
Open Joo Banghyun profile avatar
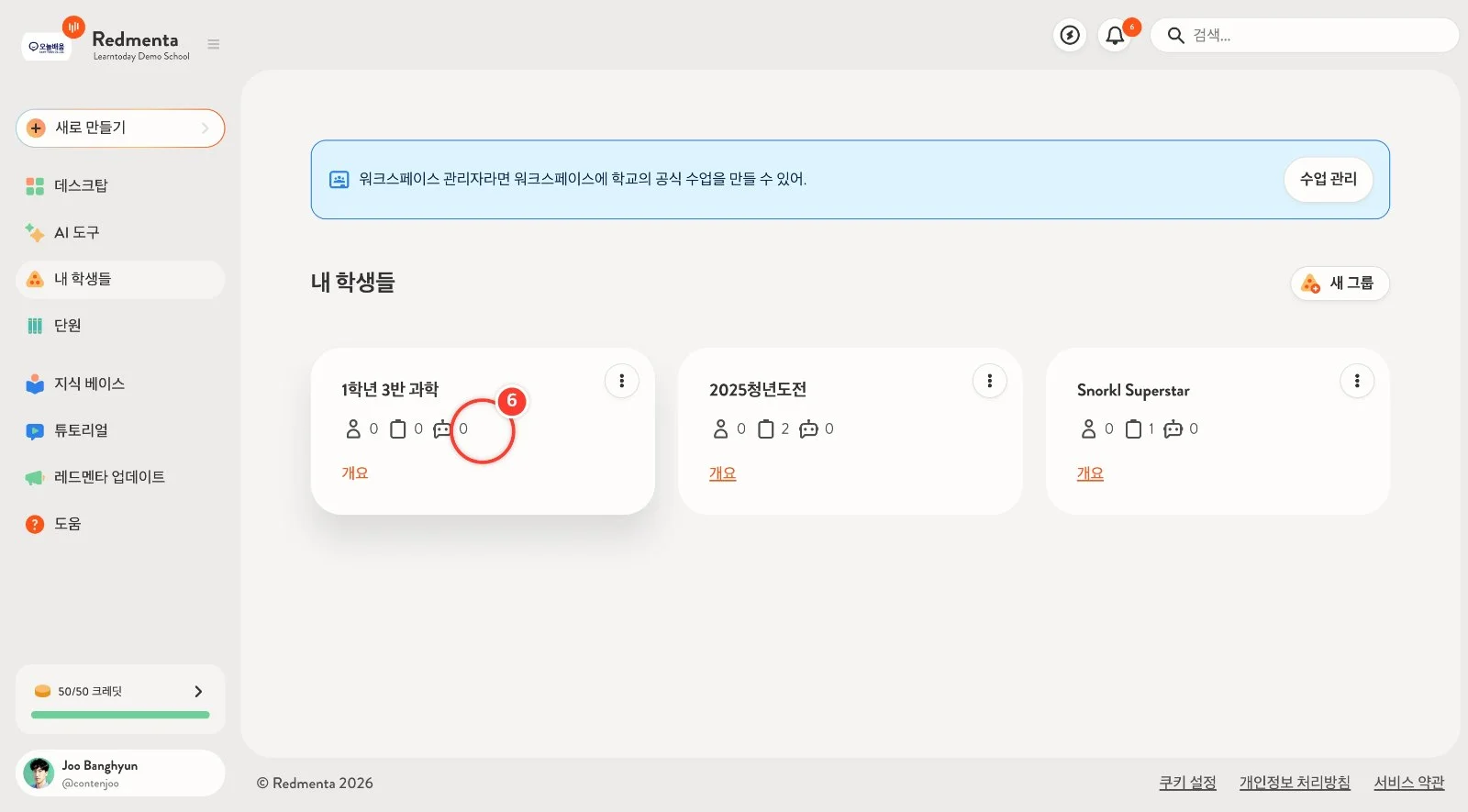point(39,773)
